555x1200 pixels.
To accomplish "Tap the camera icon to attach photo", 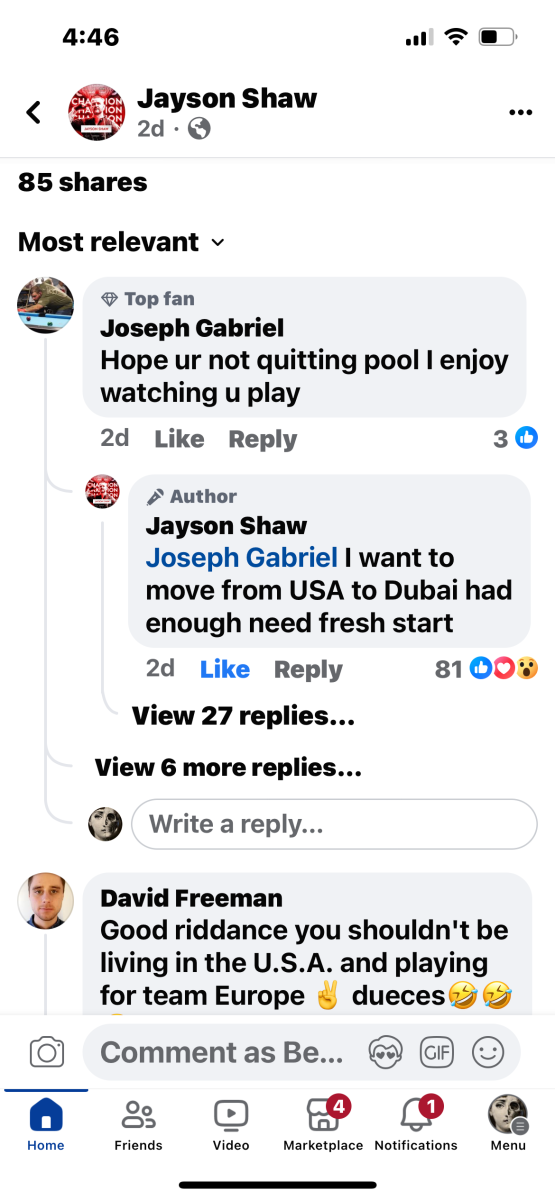I will [47, 1052].
